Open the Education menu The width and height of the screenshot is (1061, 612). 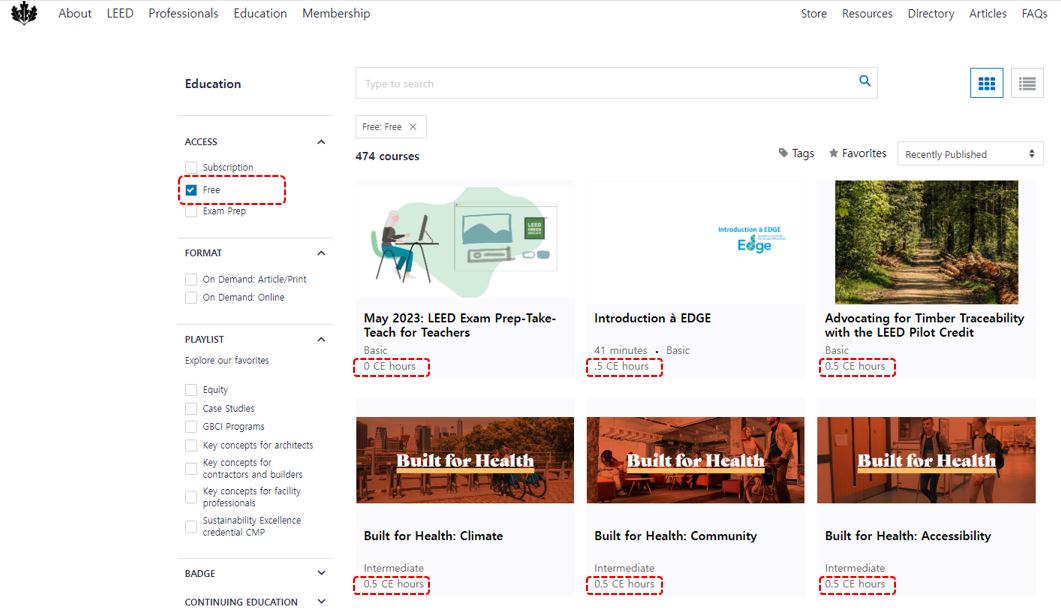(260, 14)
